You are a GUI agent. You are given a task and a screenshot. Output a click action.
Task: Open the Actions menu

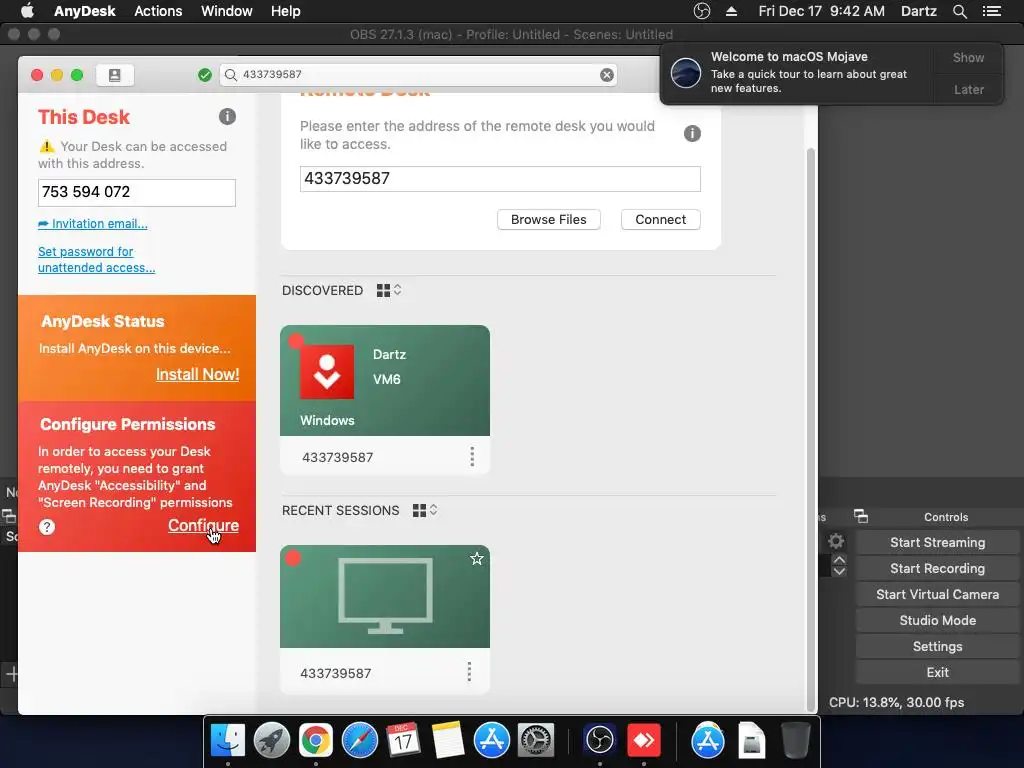(x=158, y=11)
